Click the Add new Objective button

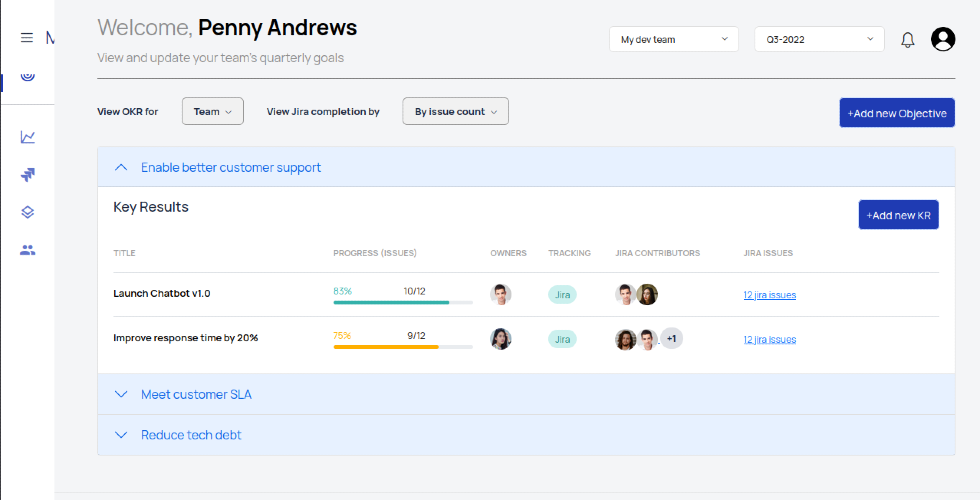click(897, 113)
